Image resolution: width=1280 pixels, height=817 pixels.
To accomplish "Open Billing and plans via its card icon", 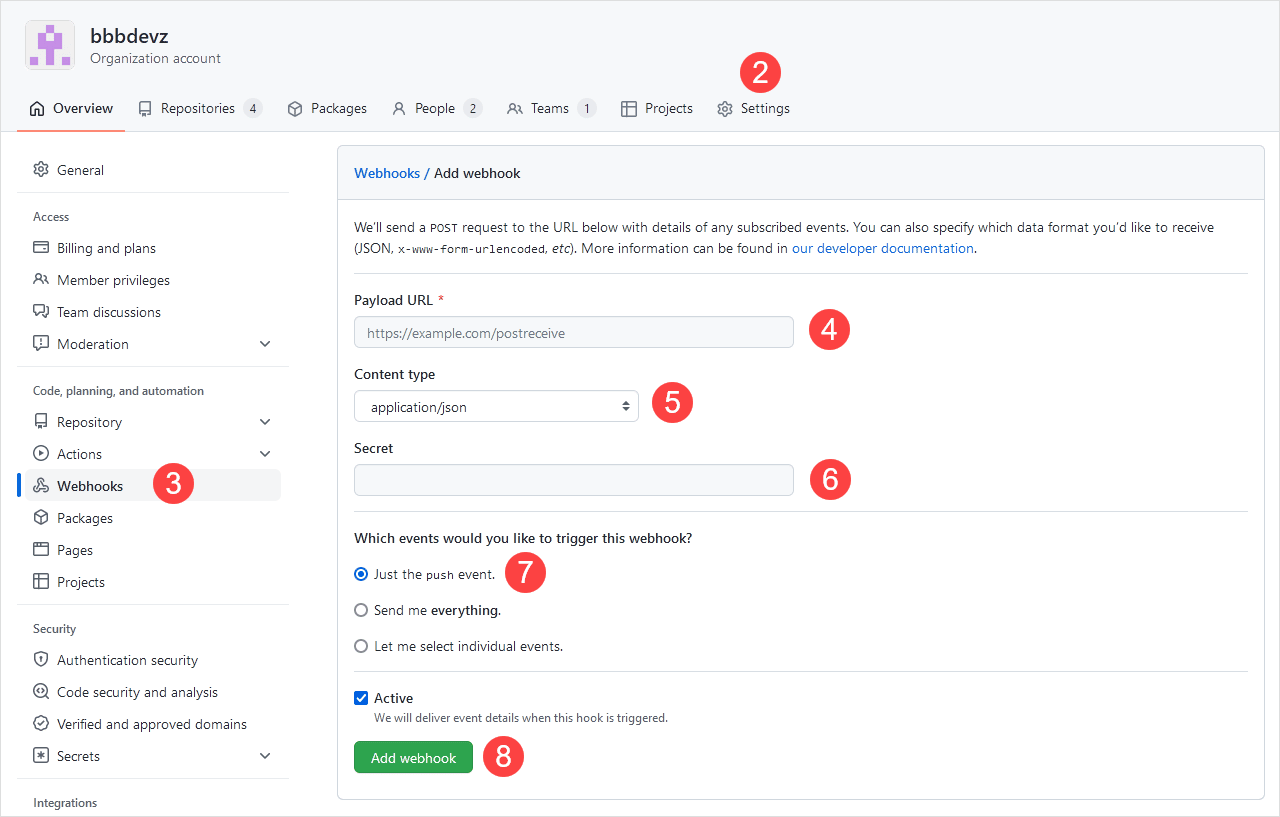I will pos(40,247).
